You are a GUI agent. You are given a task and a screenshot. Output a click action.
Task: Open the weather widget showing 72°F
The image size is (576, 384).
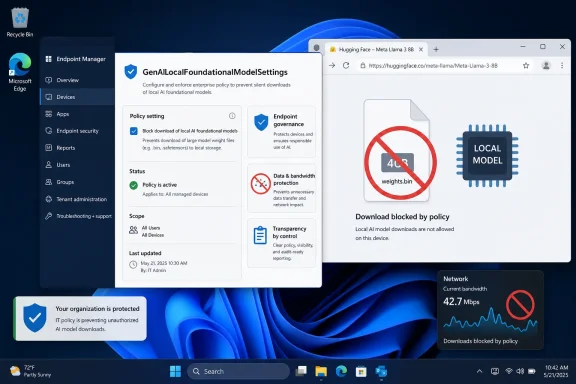click(x=30, y=371)
